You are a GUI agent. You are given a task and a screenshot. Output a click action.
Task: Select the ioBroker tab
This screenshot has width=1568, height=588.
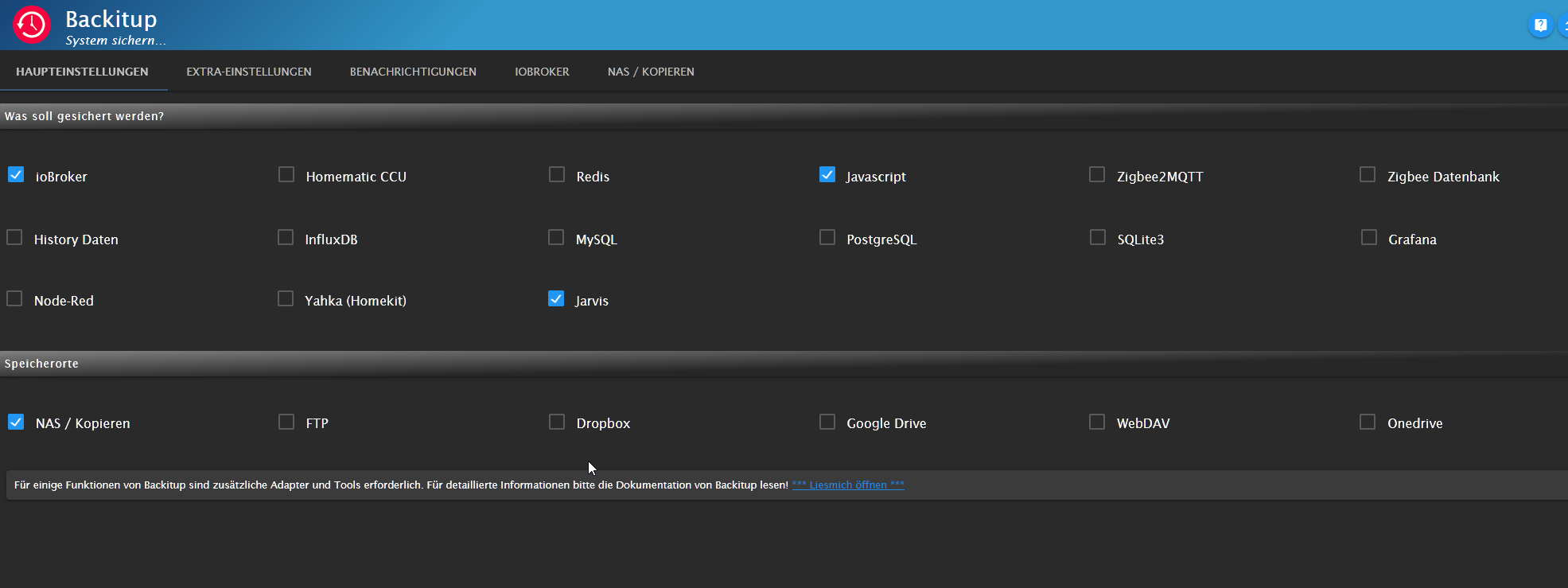point(542,72)
